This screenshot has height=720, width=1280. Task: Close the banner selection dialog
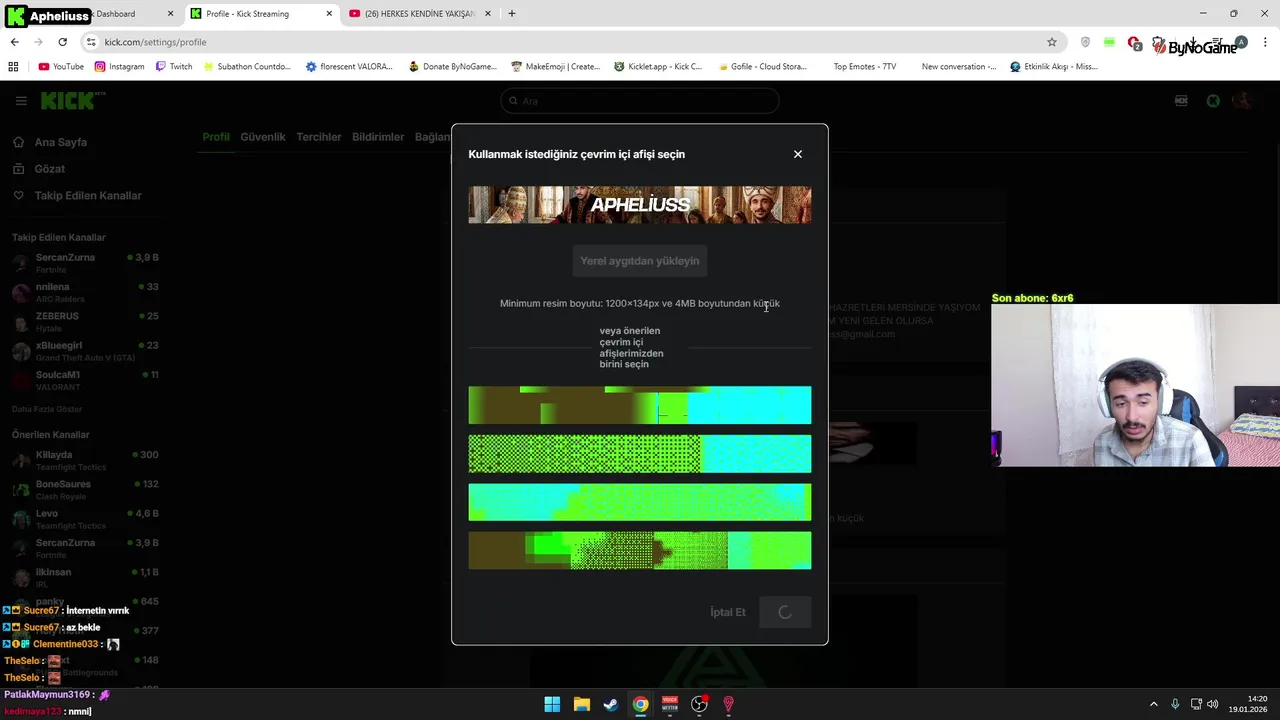click(x=797, y=154)
